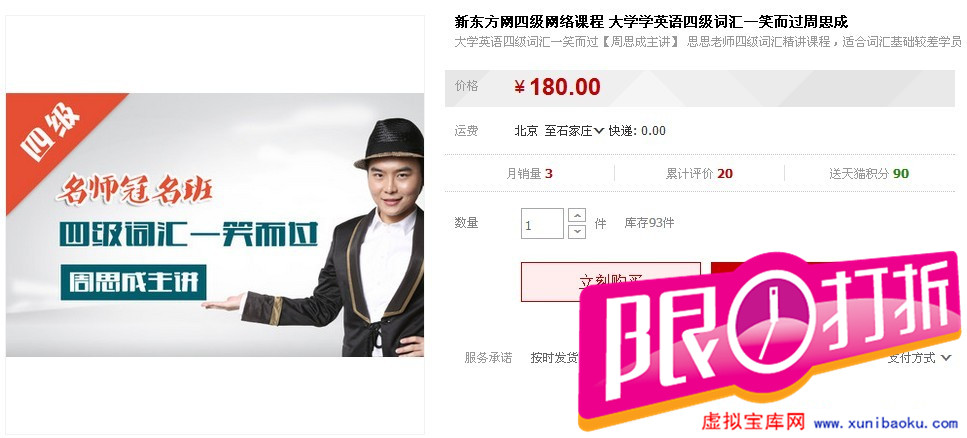This screenshot has width=967, height=438.
Task: Click the 虚拟宝库网 red site name
Action: [x=754, y=423]
